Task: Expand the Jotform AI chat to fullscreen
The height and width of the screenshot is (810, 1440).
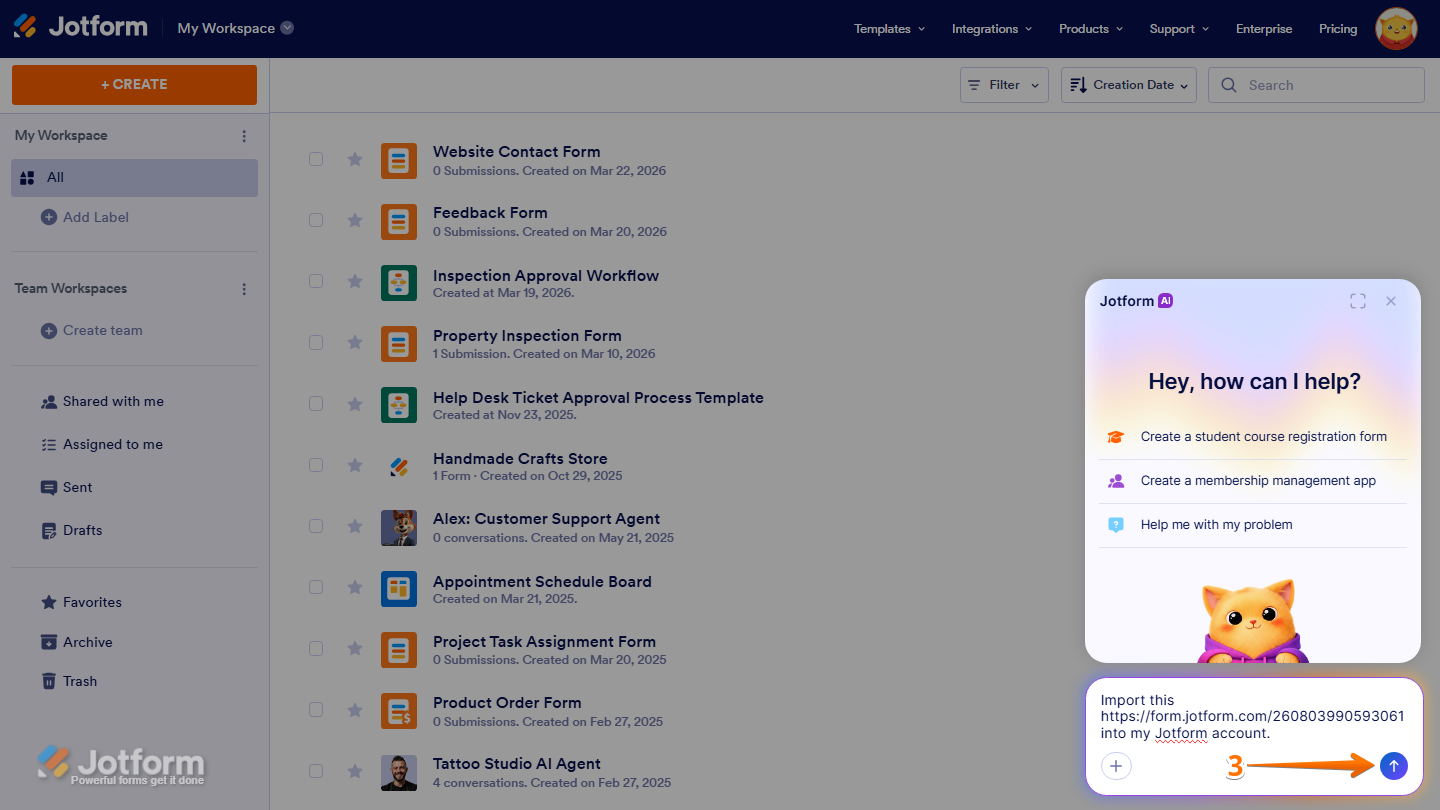Action: [1358, 301]
